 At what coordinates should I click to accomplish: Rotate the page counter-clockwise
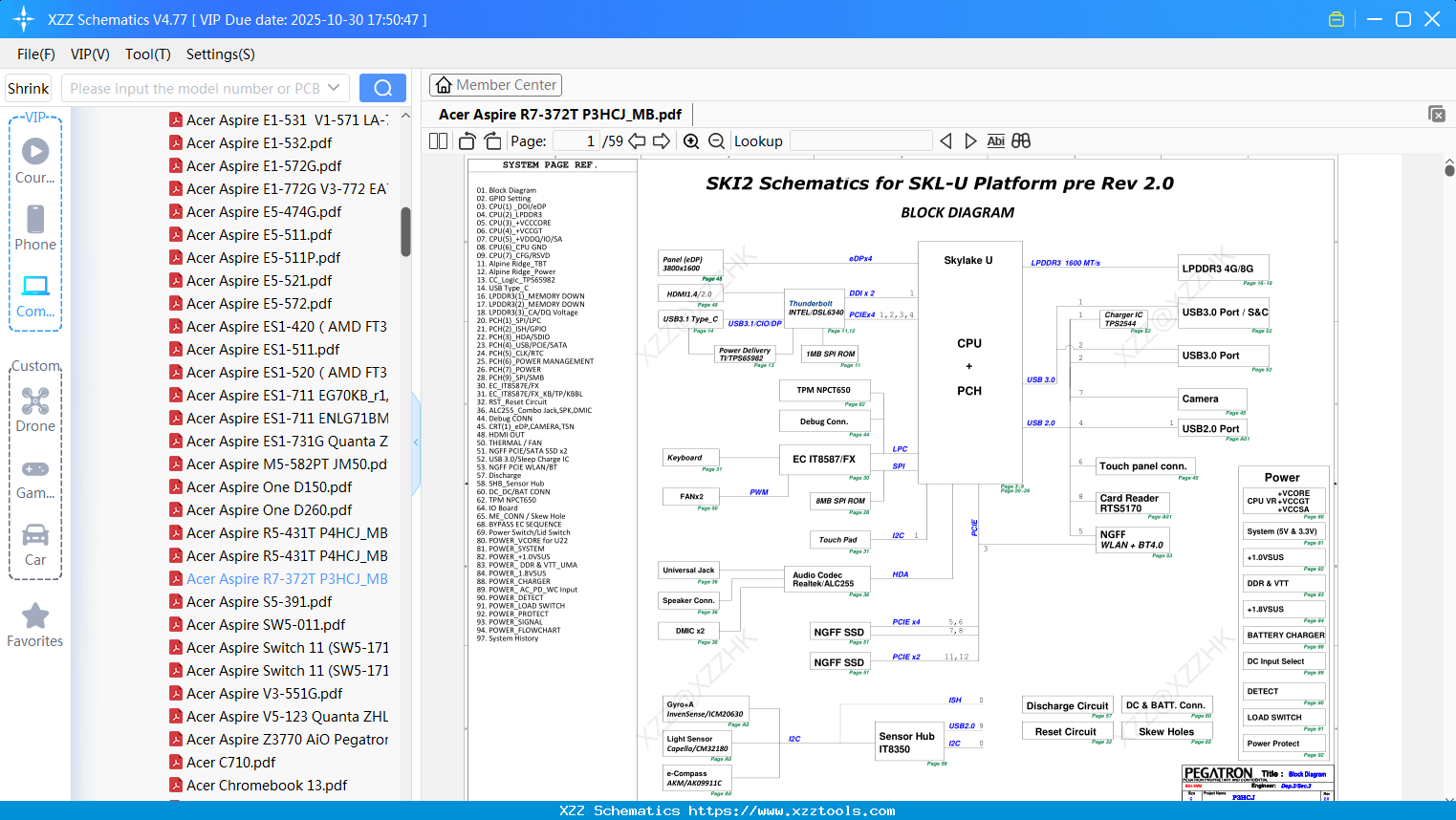pyautogui.click(x=467, y=141)
